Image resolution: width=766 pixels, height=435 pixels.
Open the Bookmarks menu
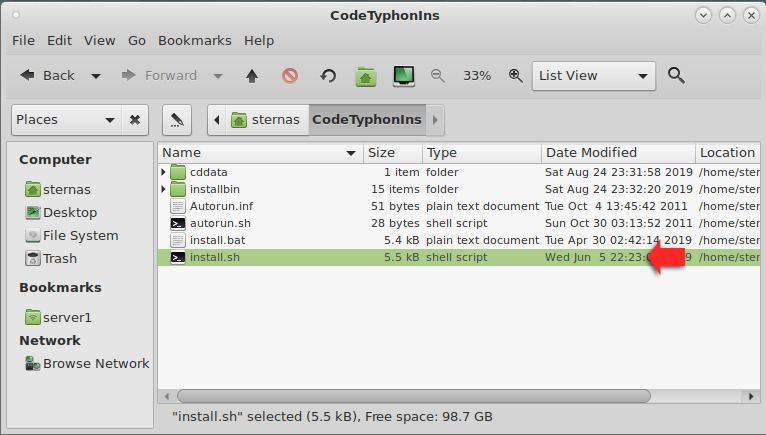point(194,41)
